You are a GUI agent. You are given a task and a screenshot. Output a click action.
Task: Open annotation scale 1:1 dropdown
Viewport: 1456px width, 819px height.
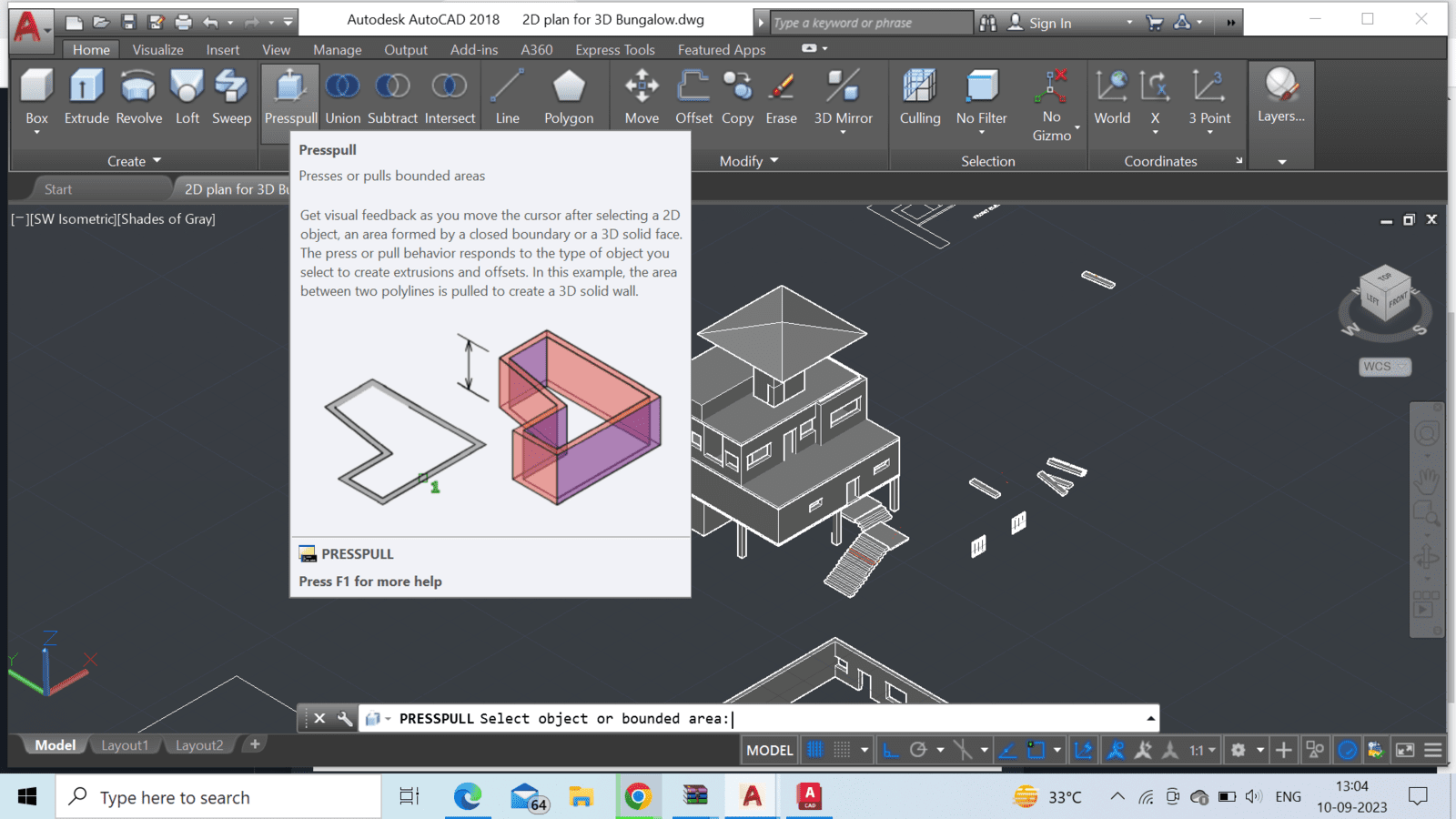pos(1202,751)
